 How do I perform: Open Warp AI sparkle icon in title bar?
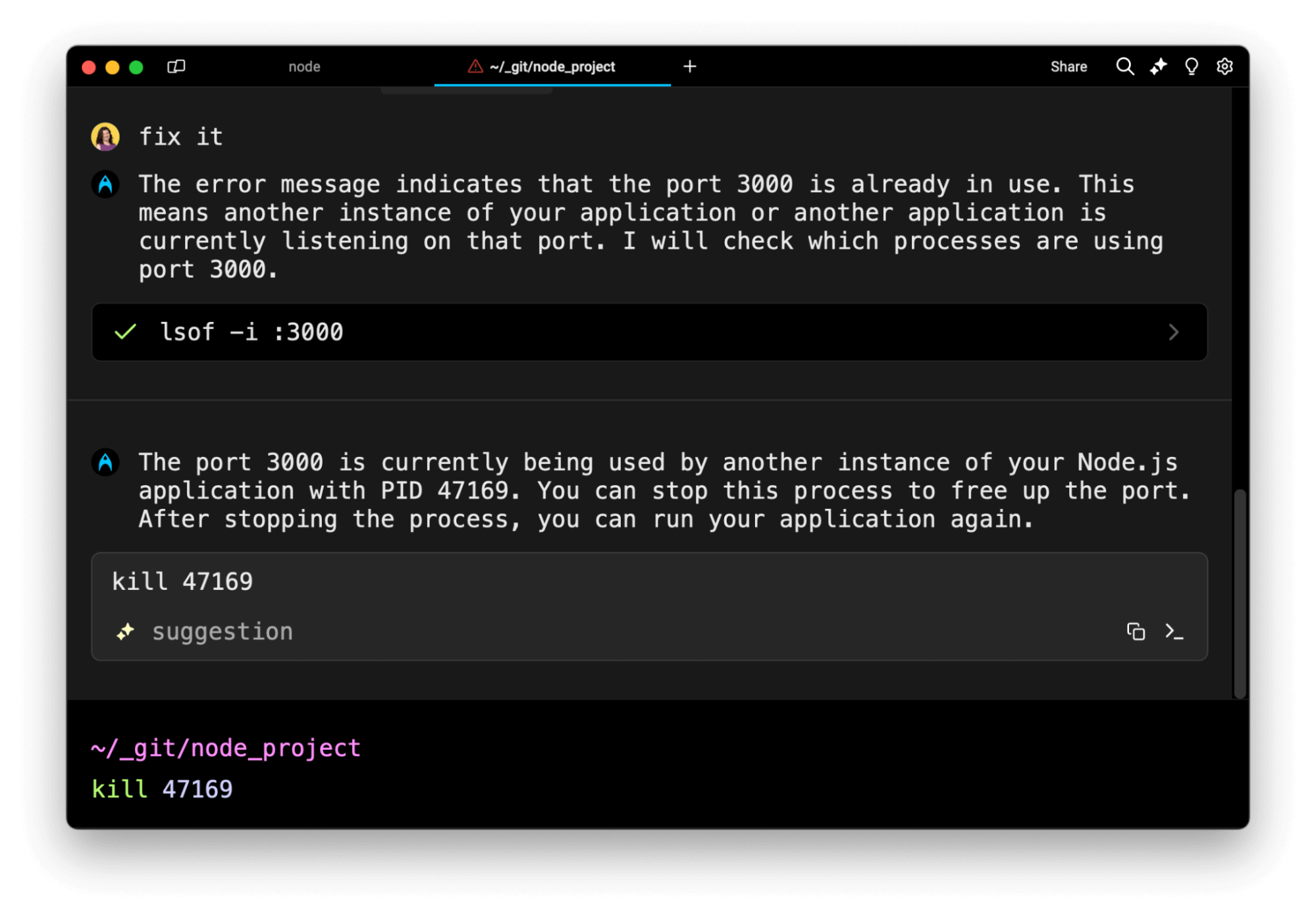[1159, 66]
